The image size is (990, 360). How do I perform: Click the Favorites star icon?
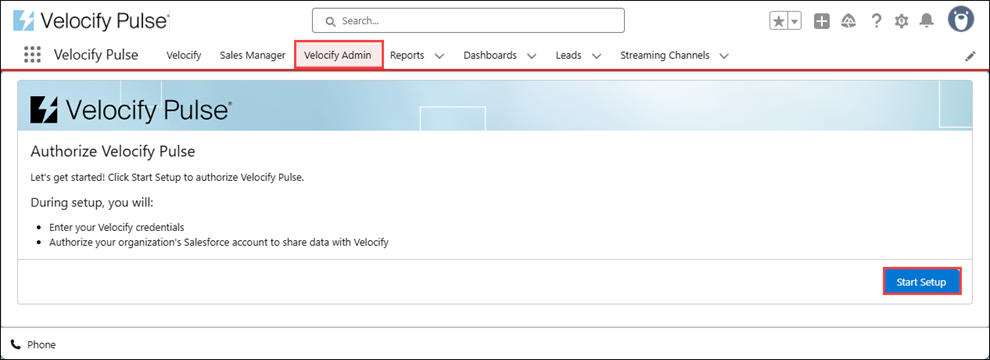coord(779,21)
